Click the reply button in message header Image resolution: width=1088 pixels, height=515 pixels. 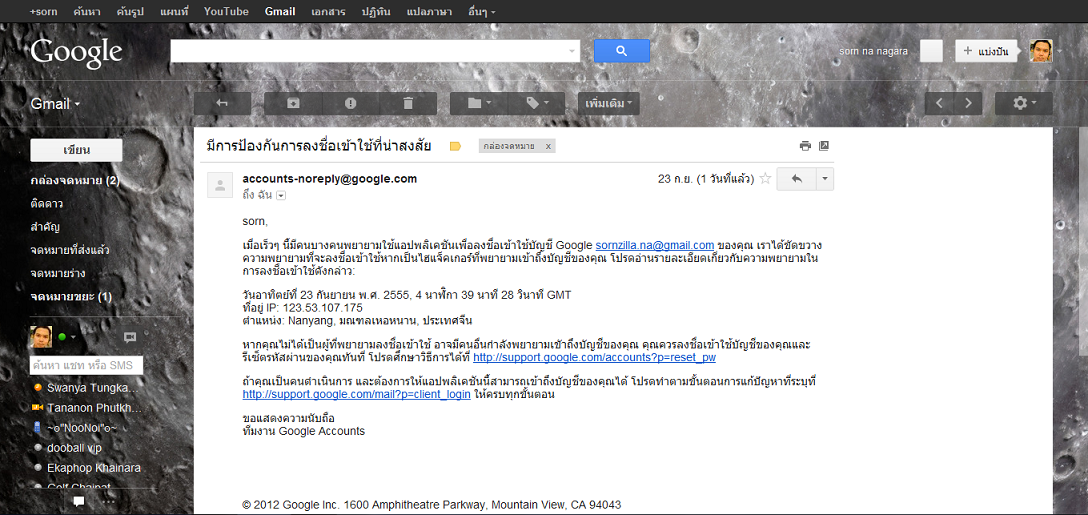pyautogui.click(x=797, y=178)
